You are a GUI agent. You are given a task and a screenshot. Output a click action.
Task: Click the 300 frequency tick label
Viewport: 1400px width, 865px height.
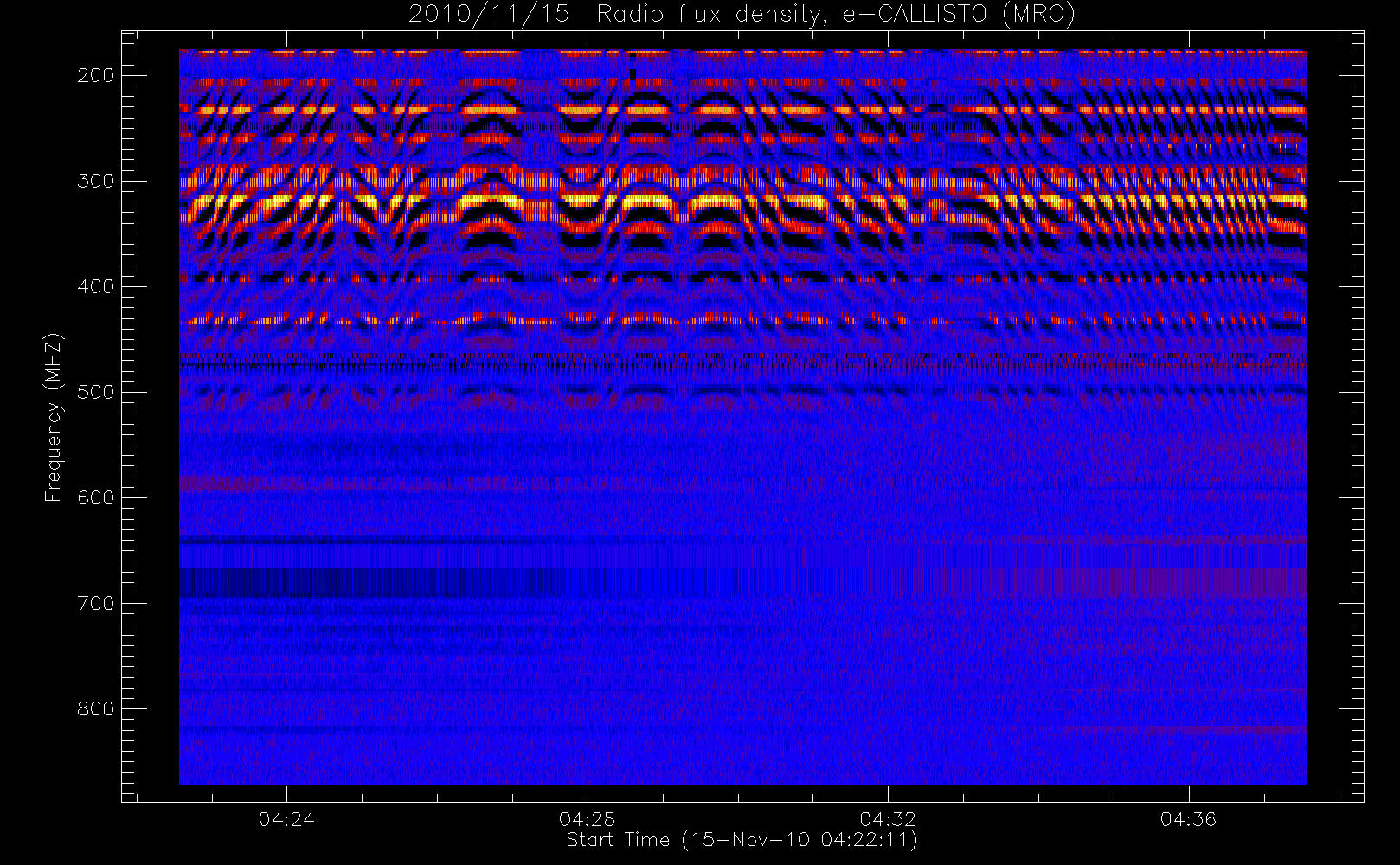pyautogui.click(x=96, y=181)
